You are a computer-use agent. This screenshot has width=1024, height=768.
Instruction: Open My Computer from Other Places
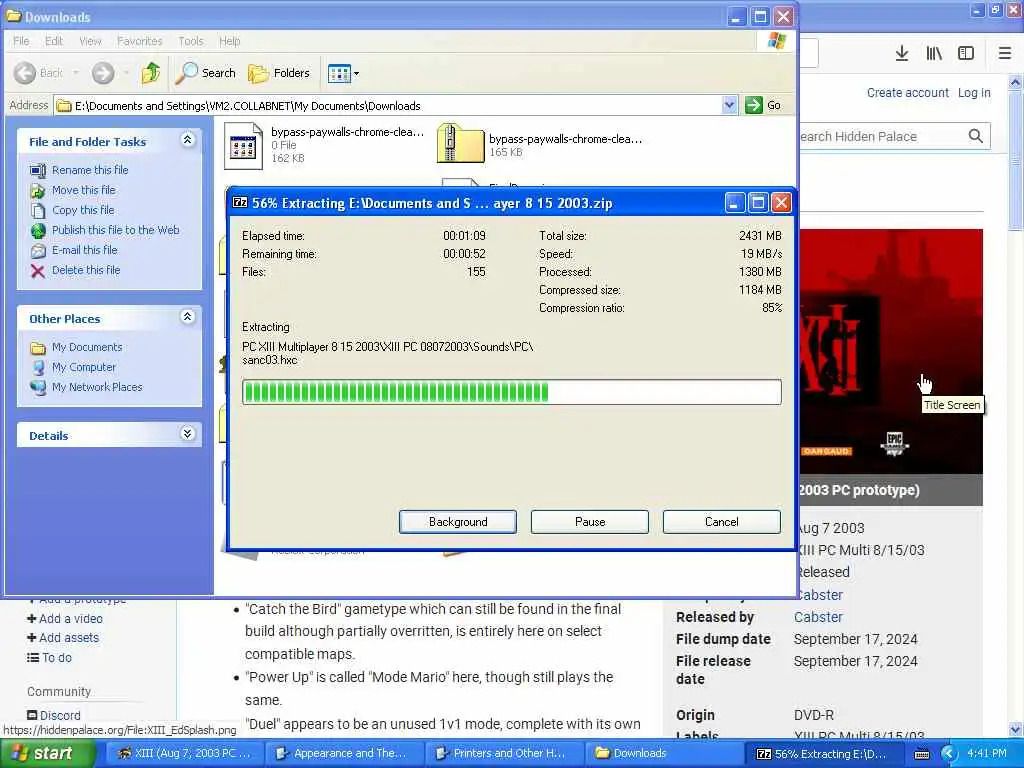click(x=84, y=368)
